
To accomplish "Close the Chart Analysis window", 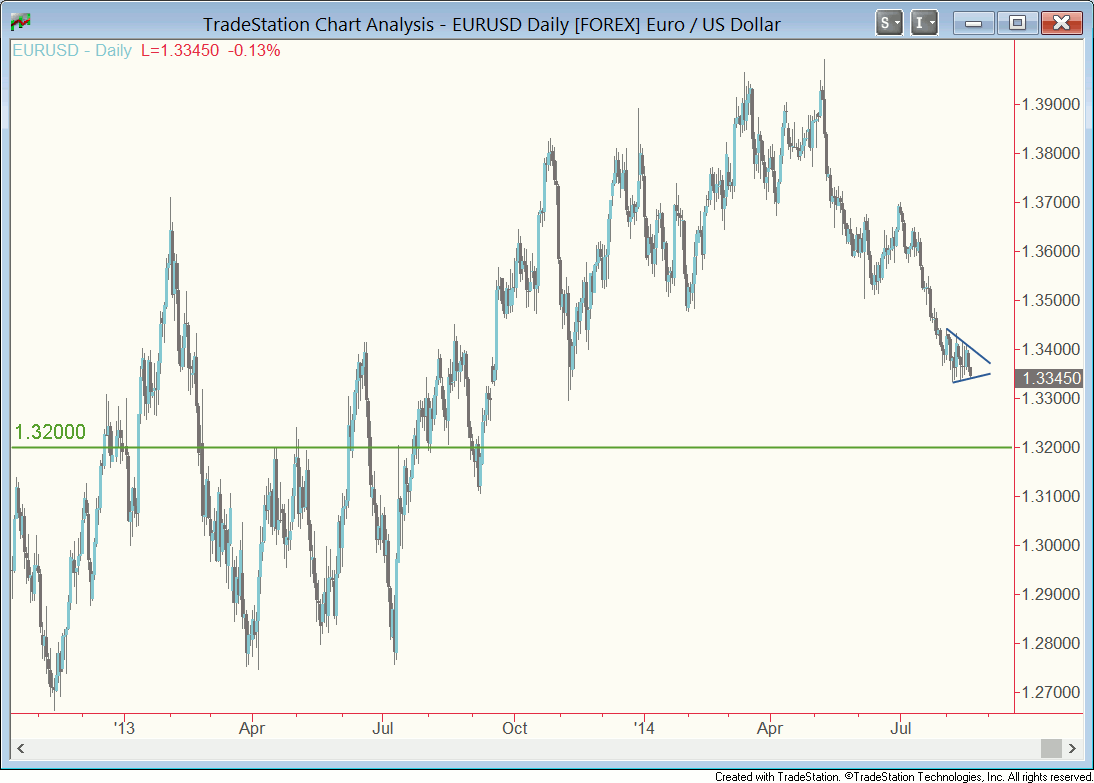I will [x=1062, y=23].
